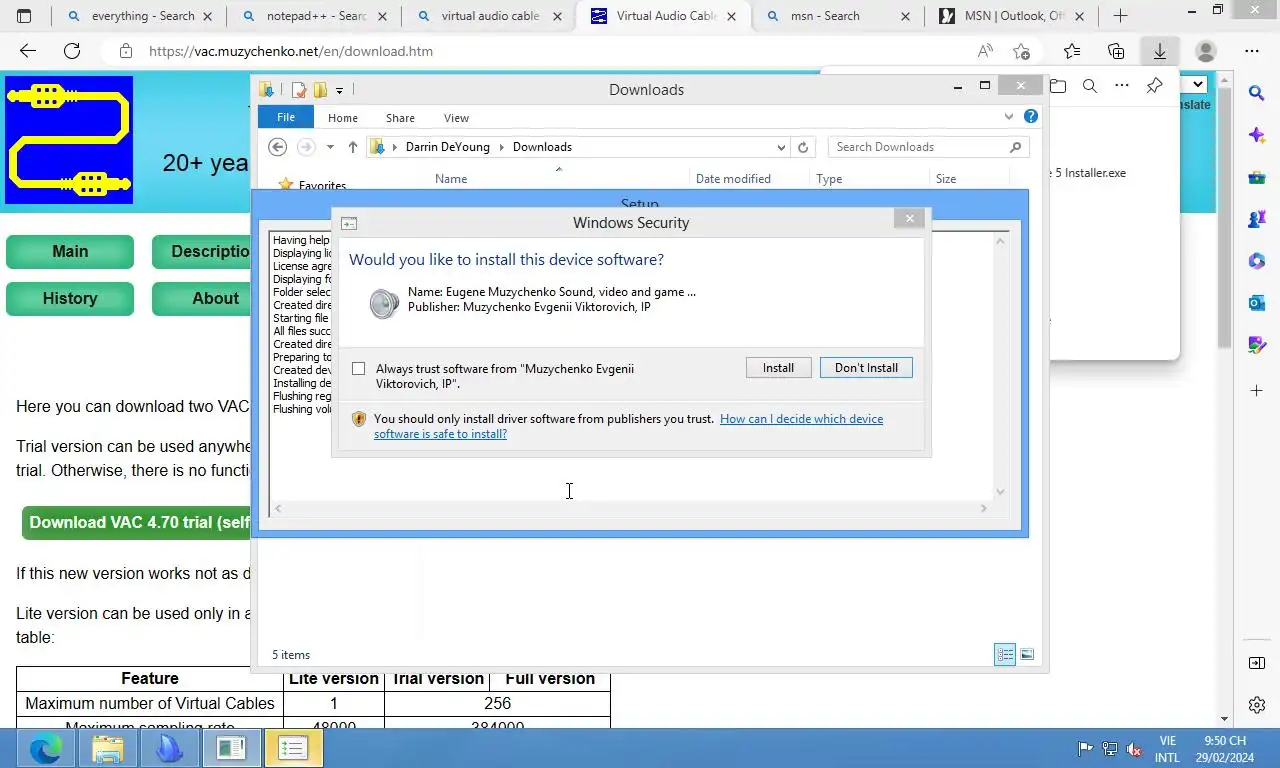Click Download VAC 4.70 trial button
Image resolution: width=1280 pixels, height=768 pixels.
137,523
